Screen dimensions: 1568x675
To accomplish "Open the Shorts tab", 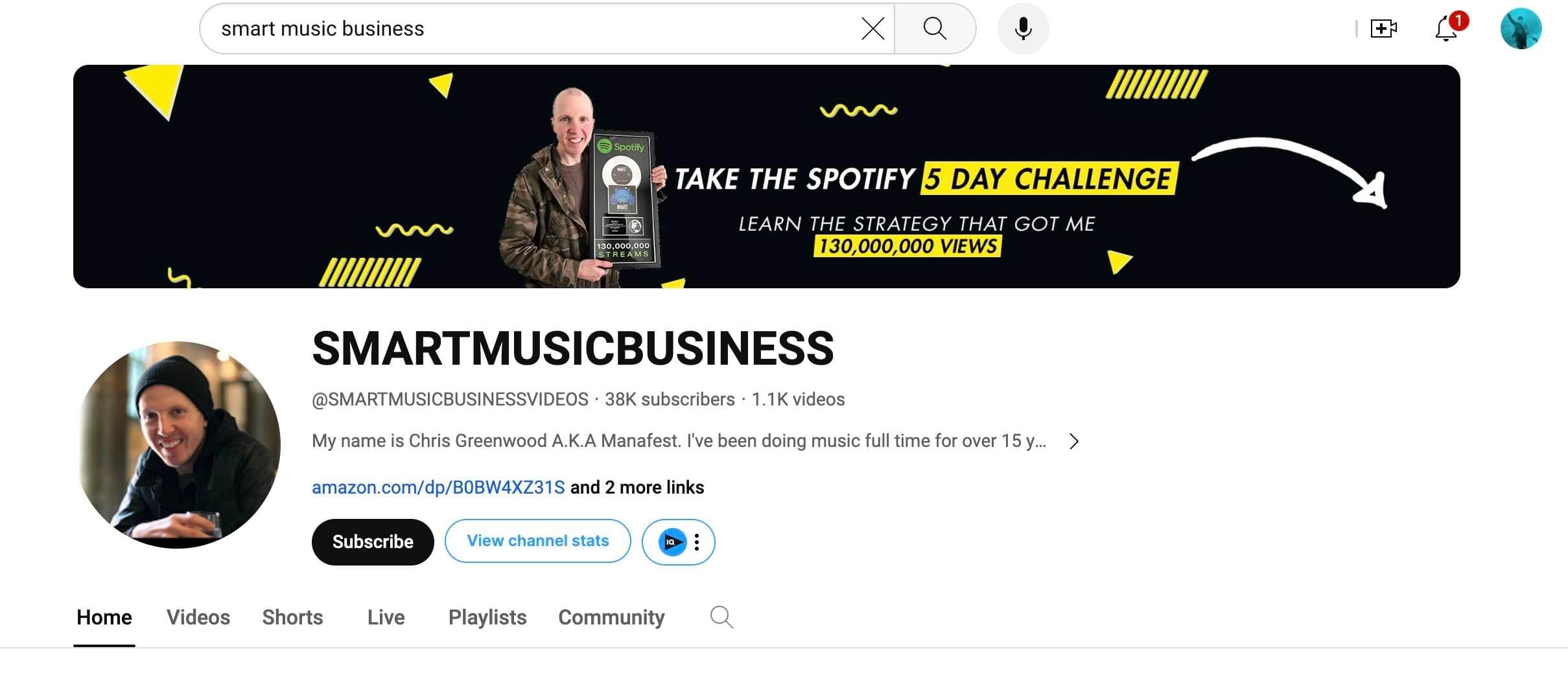I will pyautogui.click(x=292, y=617).
